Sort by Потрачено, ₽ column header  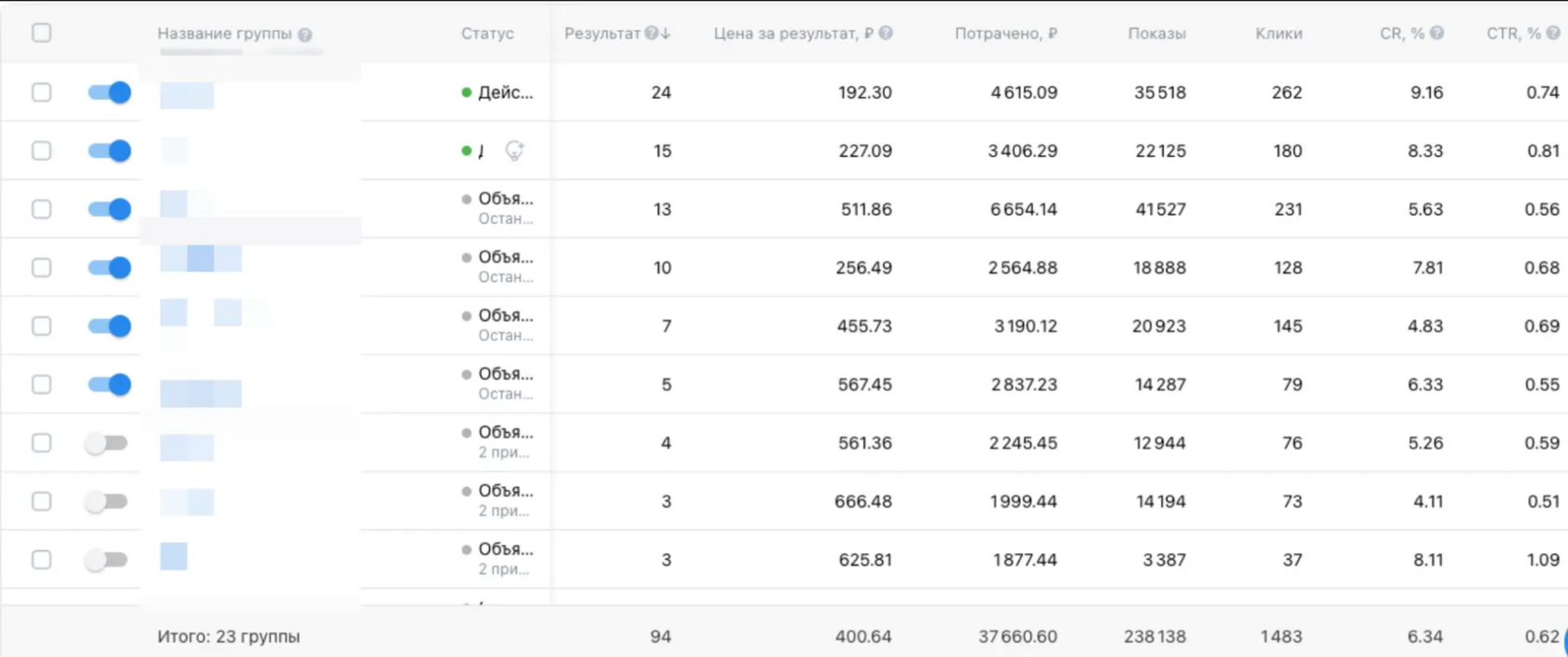(1006, 34)
